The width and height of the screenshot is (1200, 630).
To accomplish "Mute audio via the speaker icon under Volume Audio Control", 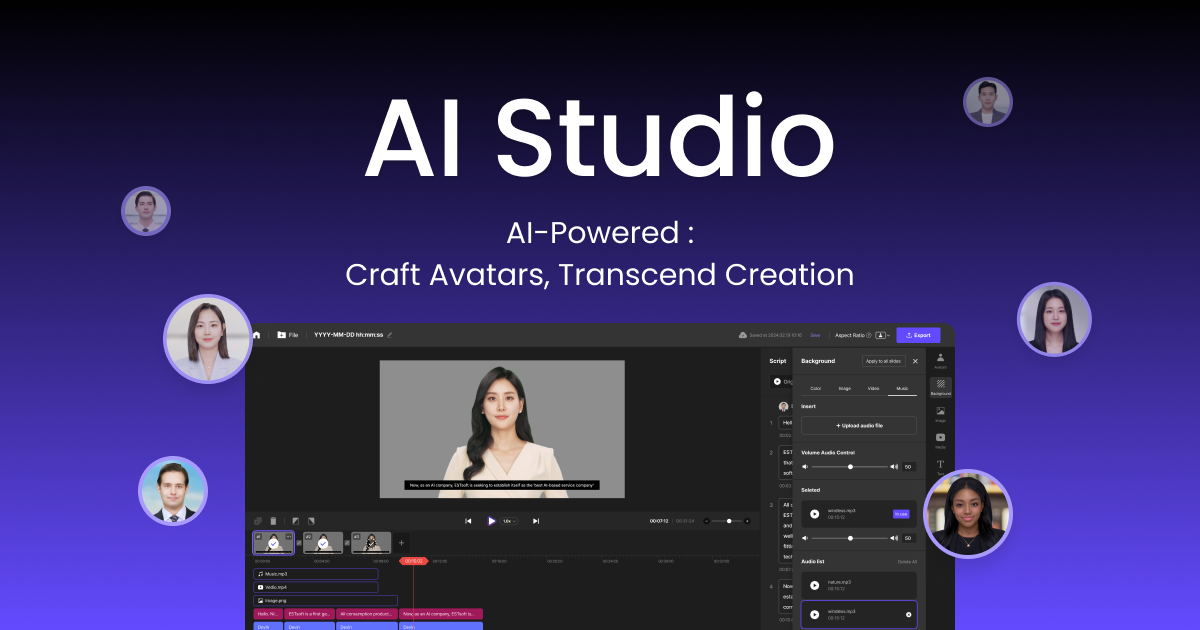I will click(x=806, y=466).
